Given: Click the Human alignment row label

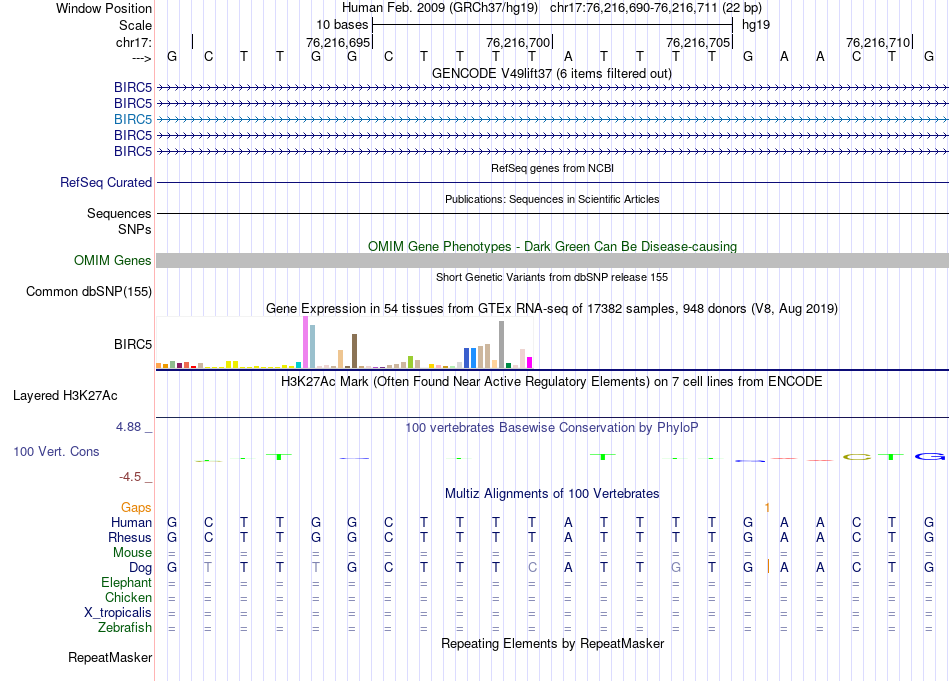Looking at the screenshot, I should click(131, 522).
